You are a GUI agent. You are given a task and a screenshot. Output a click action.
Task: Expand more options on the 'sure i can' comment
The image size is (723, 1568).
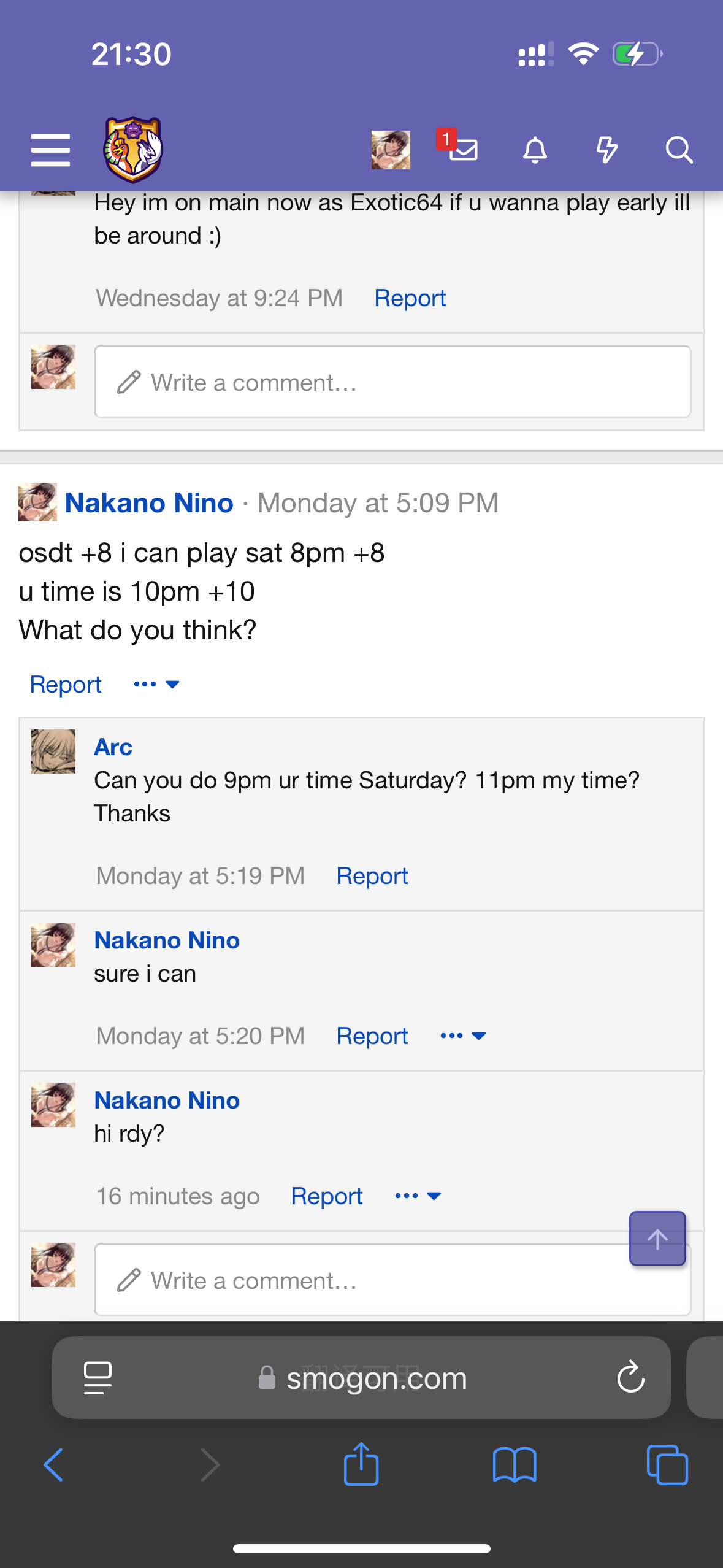(x=463, y=1036)
